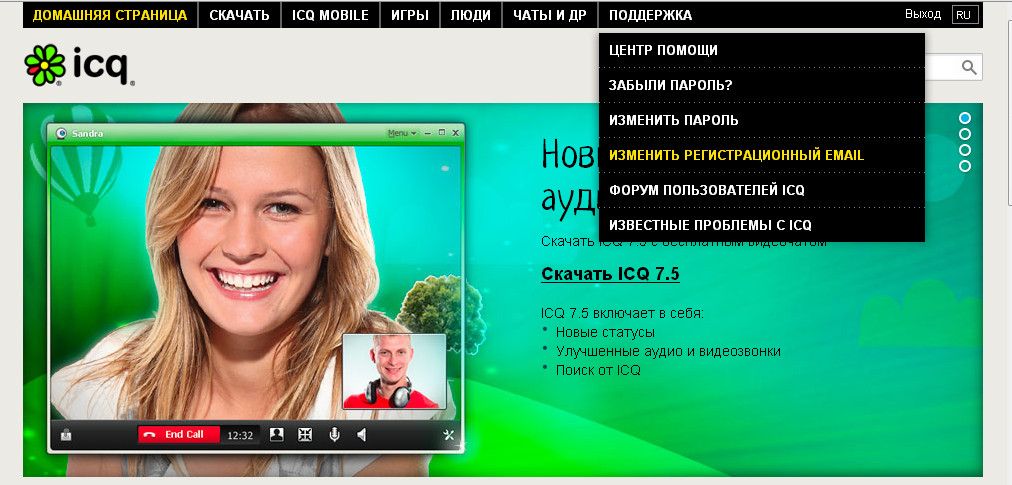The image size is (1012, 485).
Task: Click the small self-view video thumbnail
Action: [394, 371]
